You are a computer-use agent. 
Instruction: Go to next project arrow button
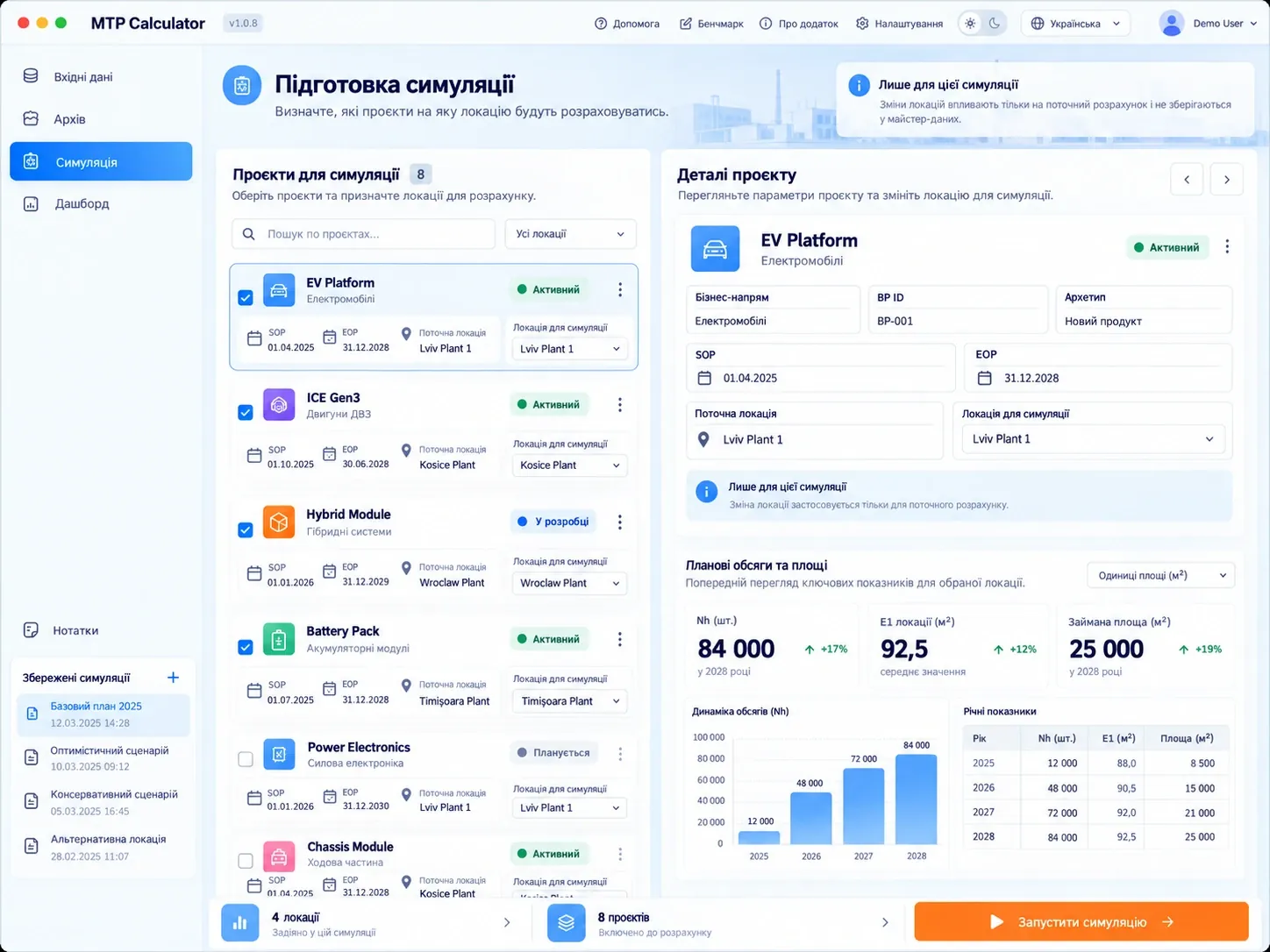tap(1226, 180)
